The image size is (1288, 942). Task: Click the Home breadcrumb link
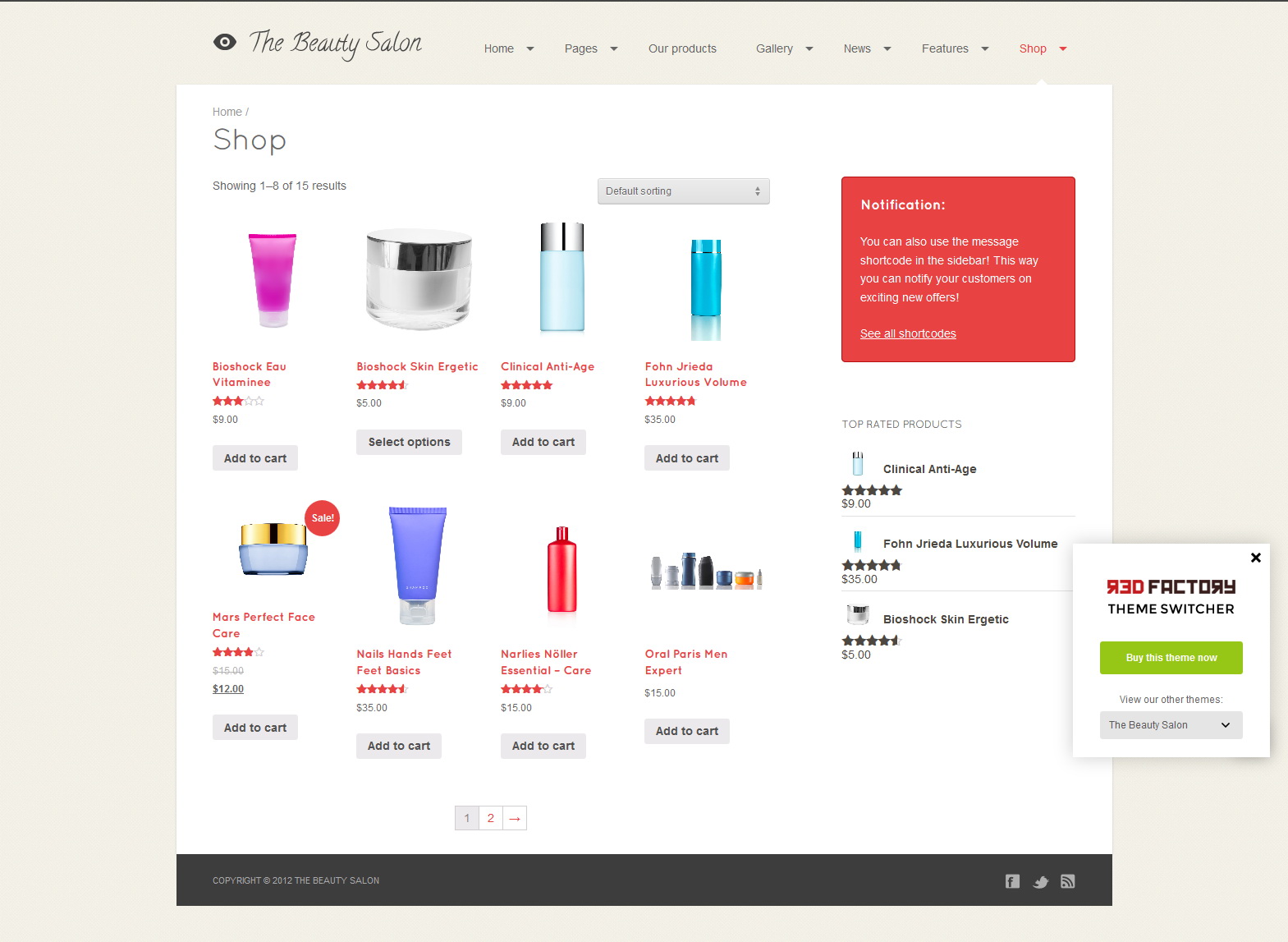[x=227, y=112]
